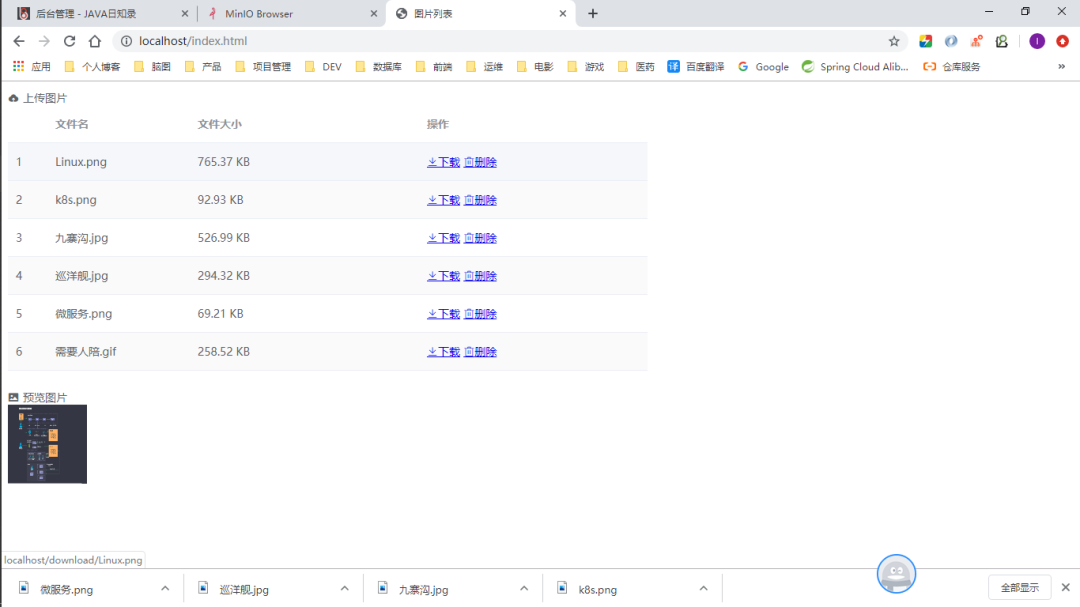Show more bookmarks with double chevron
The image size is (1080, 607).
(1061, 67)
